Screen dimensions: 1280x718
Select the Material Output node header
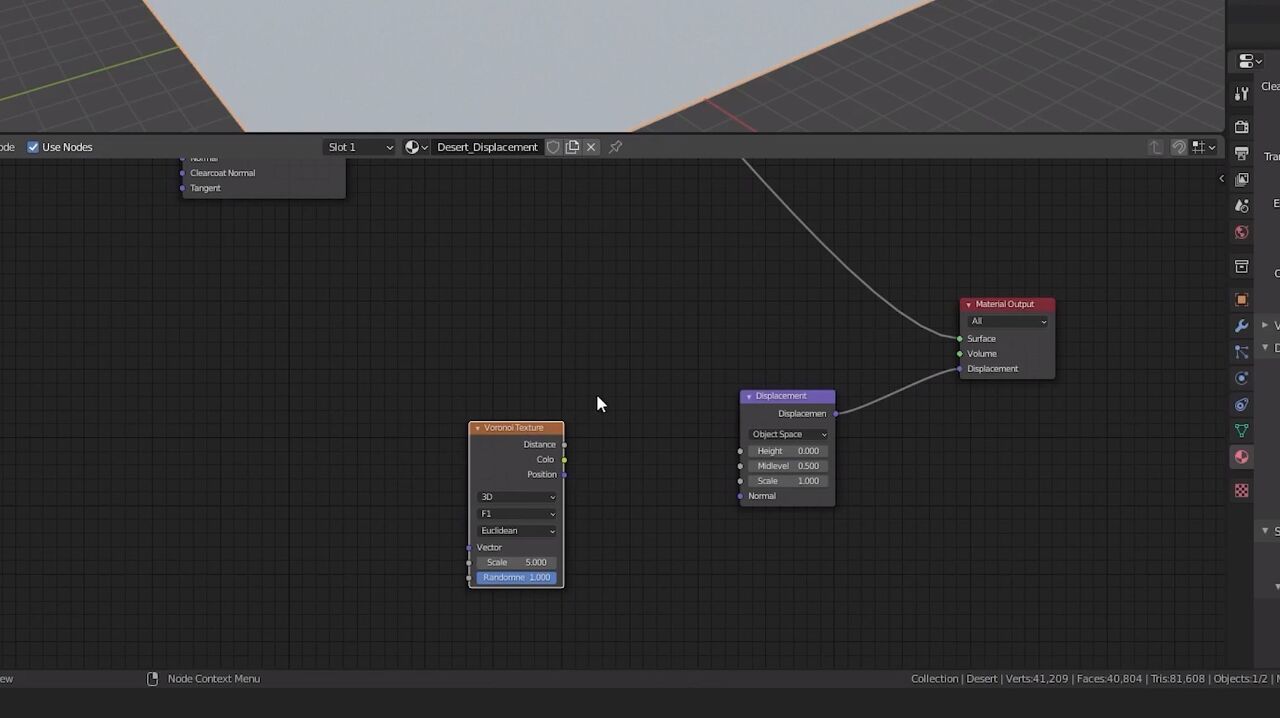tap(1007, 304)
